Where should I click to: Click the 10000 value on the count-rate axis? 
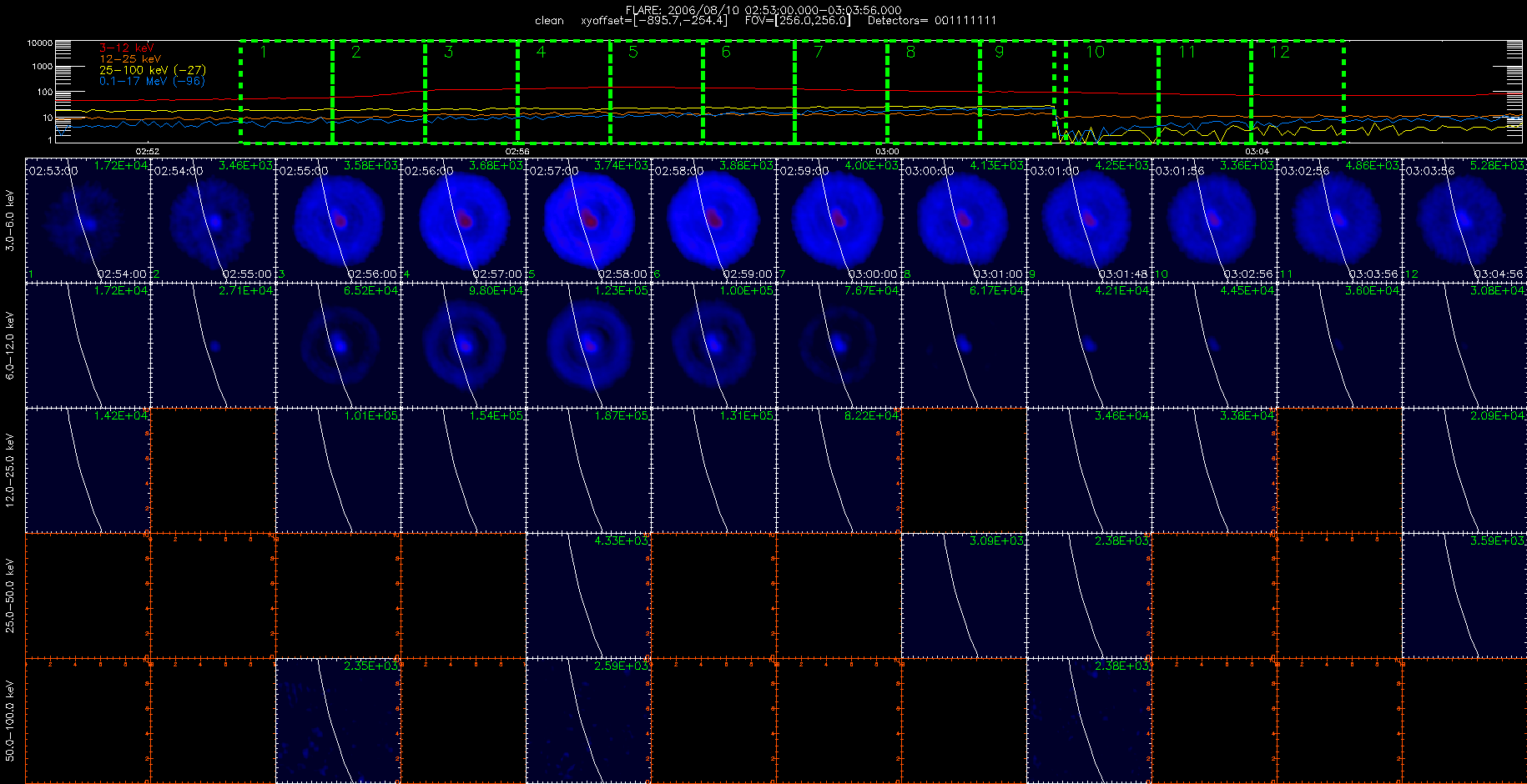(x=39, y=43)
